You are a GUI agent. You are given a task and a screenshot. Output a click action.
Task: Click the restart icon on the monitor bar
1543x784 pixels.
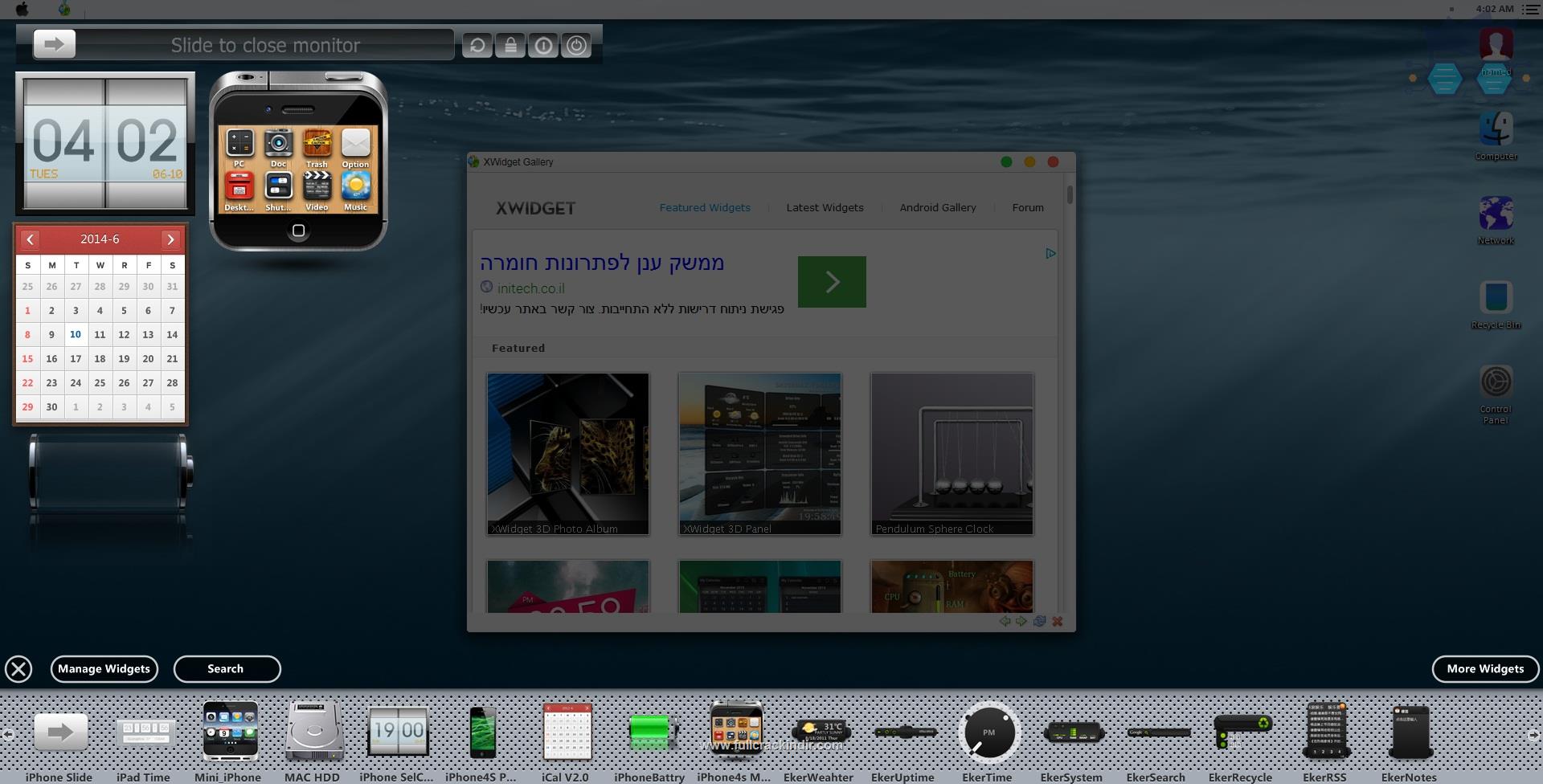pyautogui.click(x=477, y=45)
